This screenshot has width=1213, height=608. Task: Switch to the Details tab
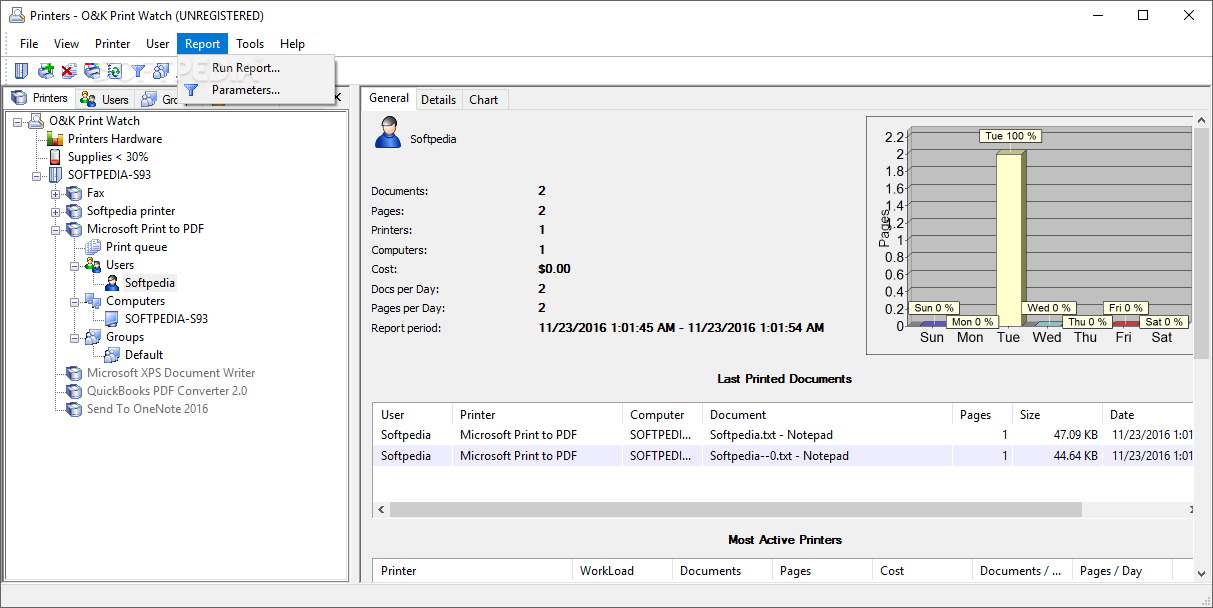tap(438, 100)
